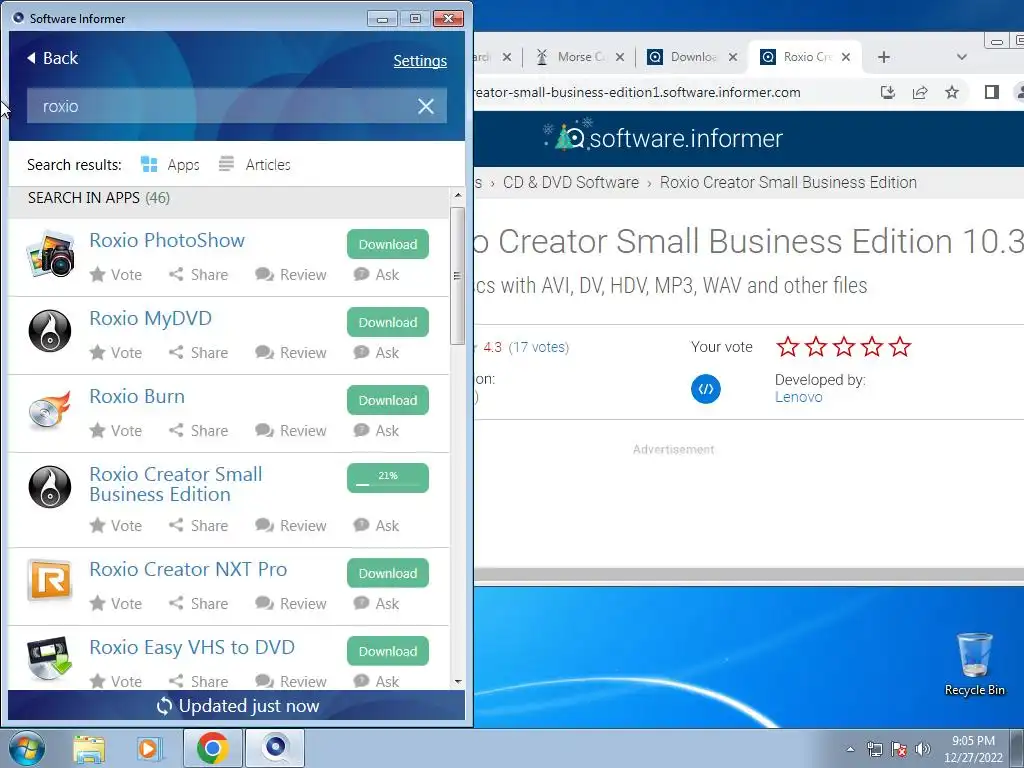Open Windows Explorer from taskbar
The width and height of the screenshot is (1024, 768).
point(89,748)
